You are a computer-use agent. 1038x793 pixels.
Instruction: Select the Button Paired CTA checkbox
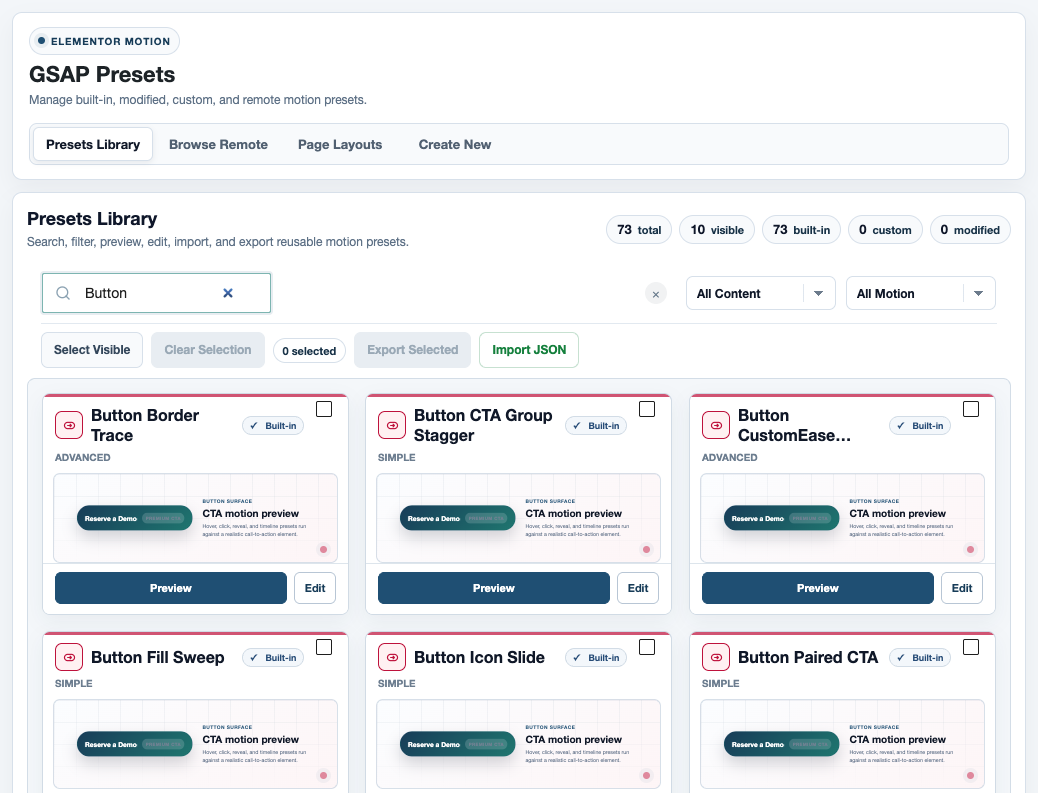pos(970,647)
